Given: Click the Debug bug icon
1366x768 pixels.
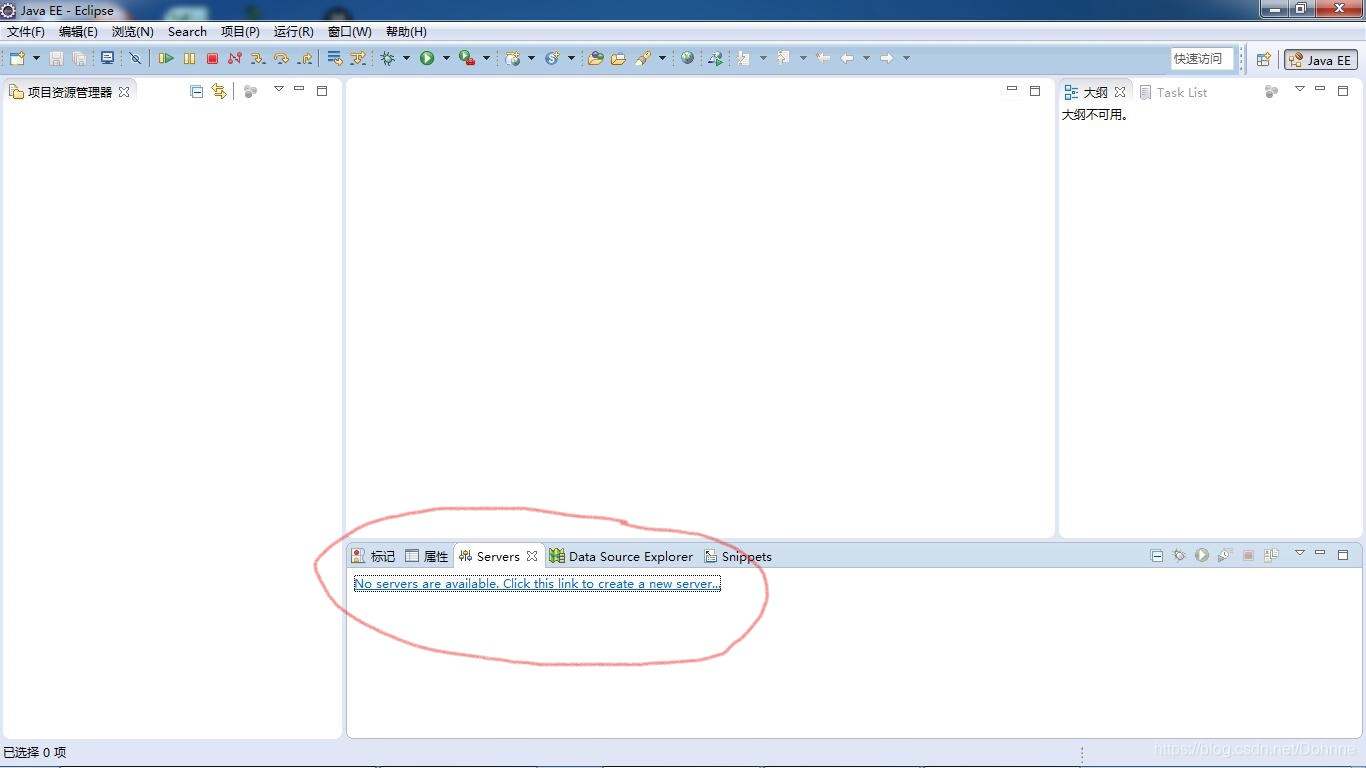Looking at the screenshot, I should 388,59.
